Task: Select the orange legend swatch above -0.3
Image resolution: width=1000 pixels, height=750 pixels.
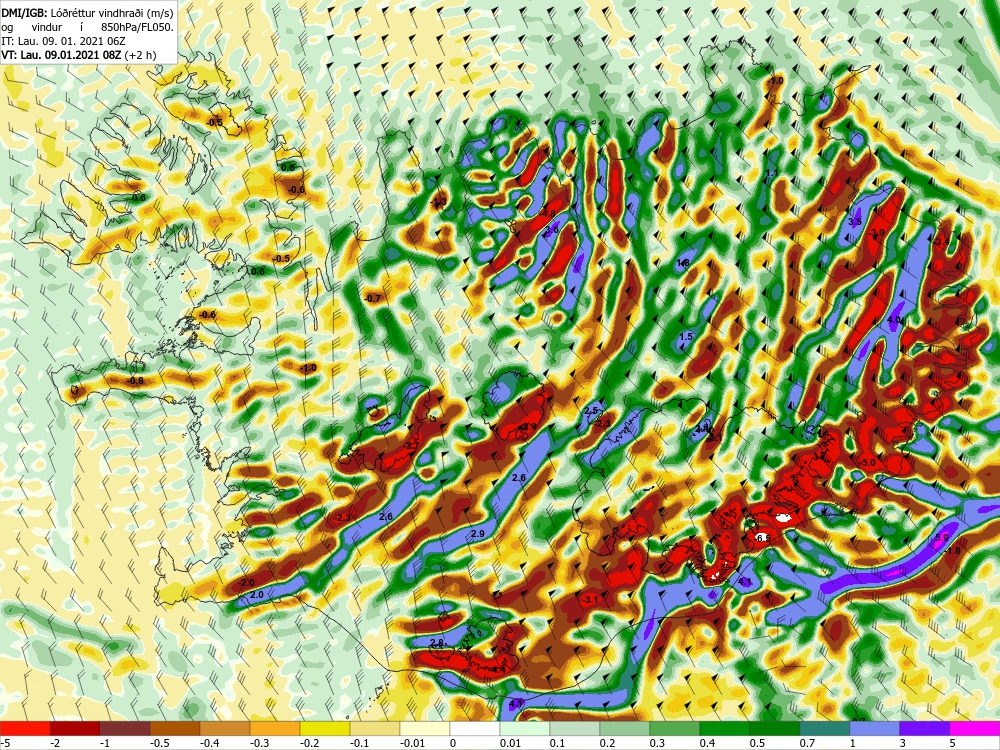Action: click(275, 728)
